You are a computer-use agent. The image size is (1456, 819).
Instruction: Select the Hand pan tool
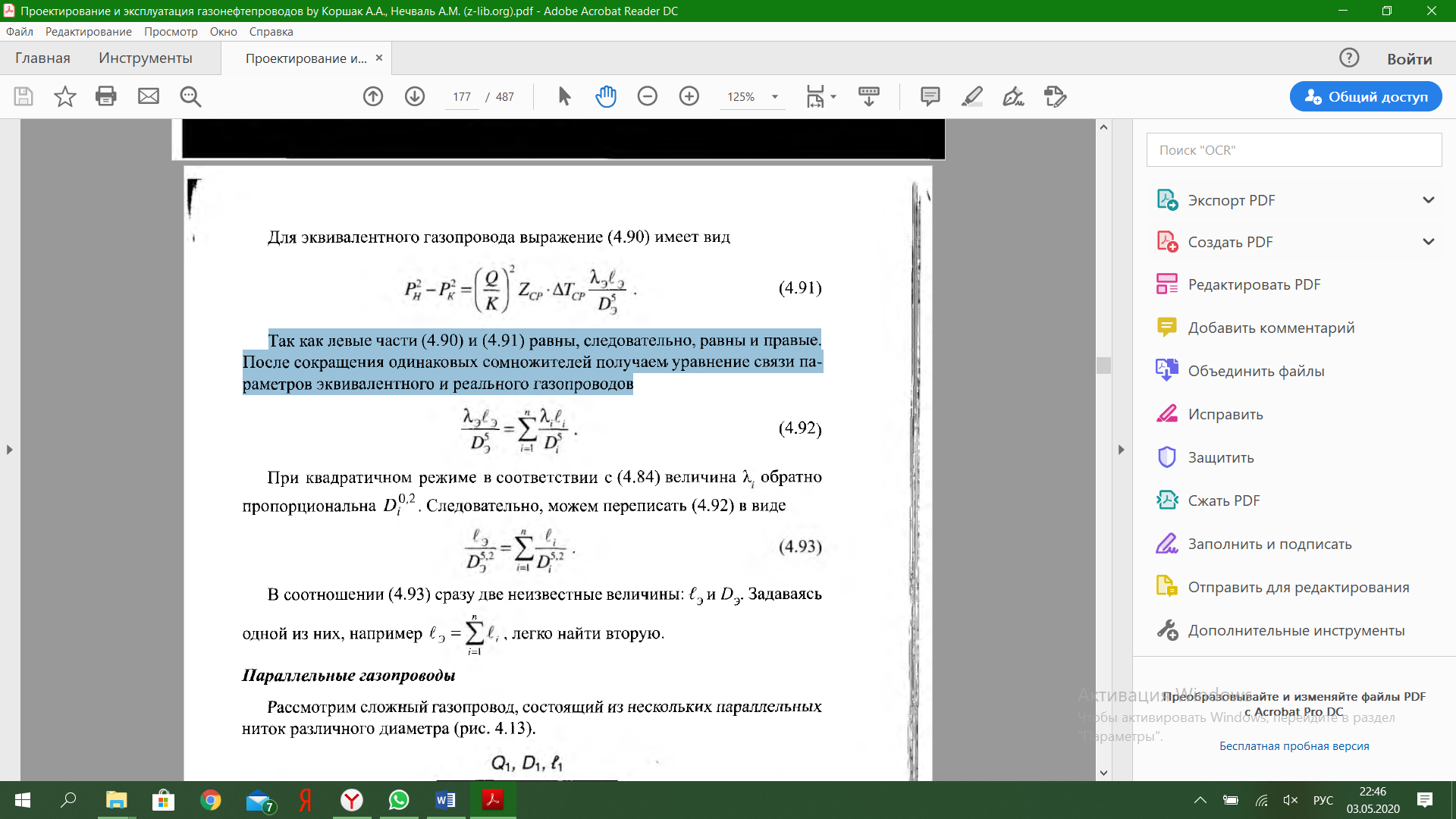606,96
